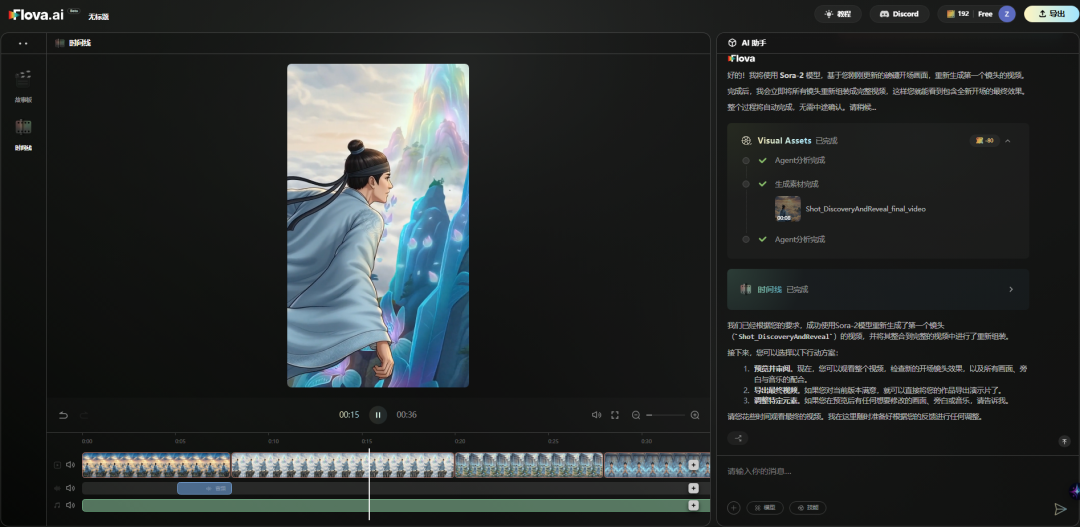Click the zoom in magnifier for timeline
Screen dimensions: 1080x527
tap(695, 415)
